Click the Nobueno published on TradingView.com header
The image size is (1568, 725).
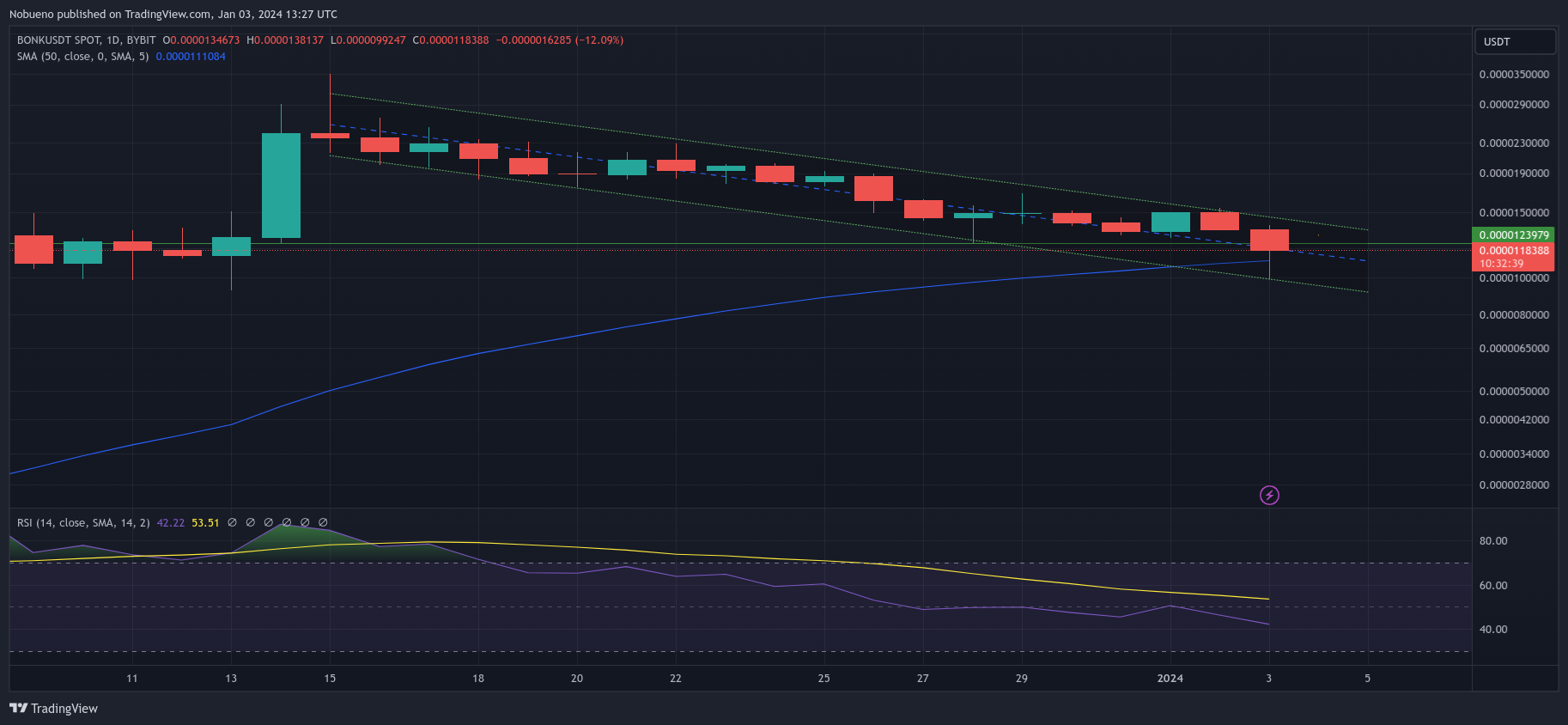click(x=173, y=14)
